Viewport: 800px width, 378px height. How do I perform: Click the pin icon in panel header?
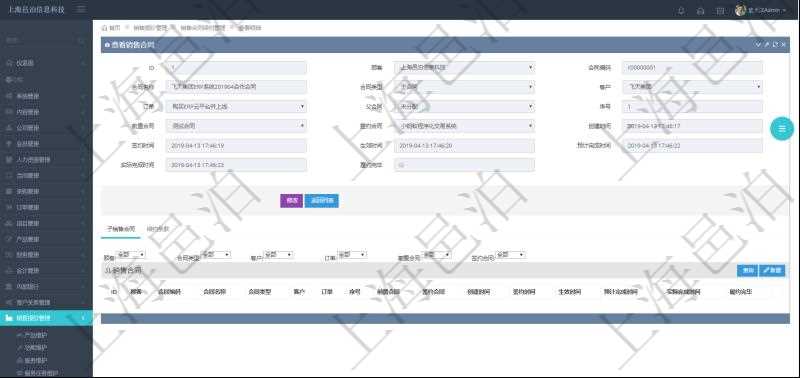(766, 45)
